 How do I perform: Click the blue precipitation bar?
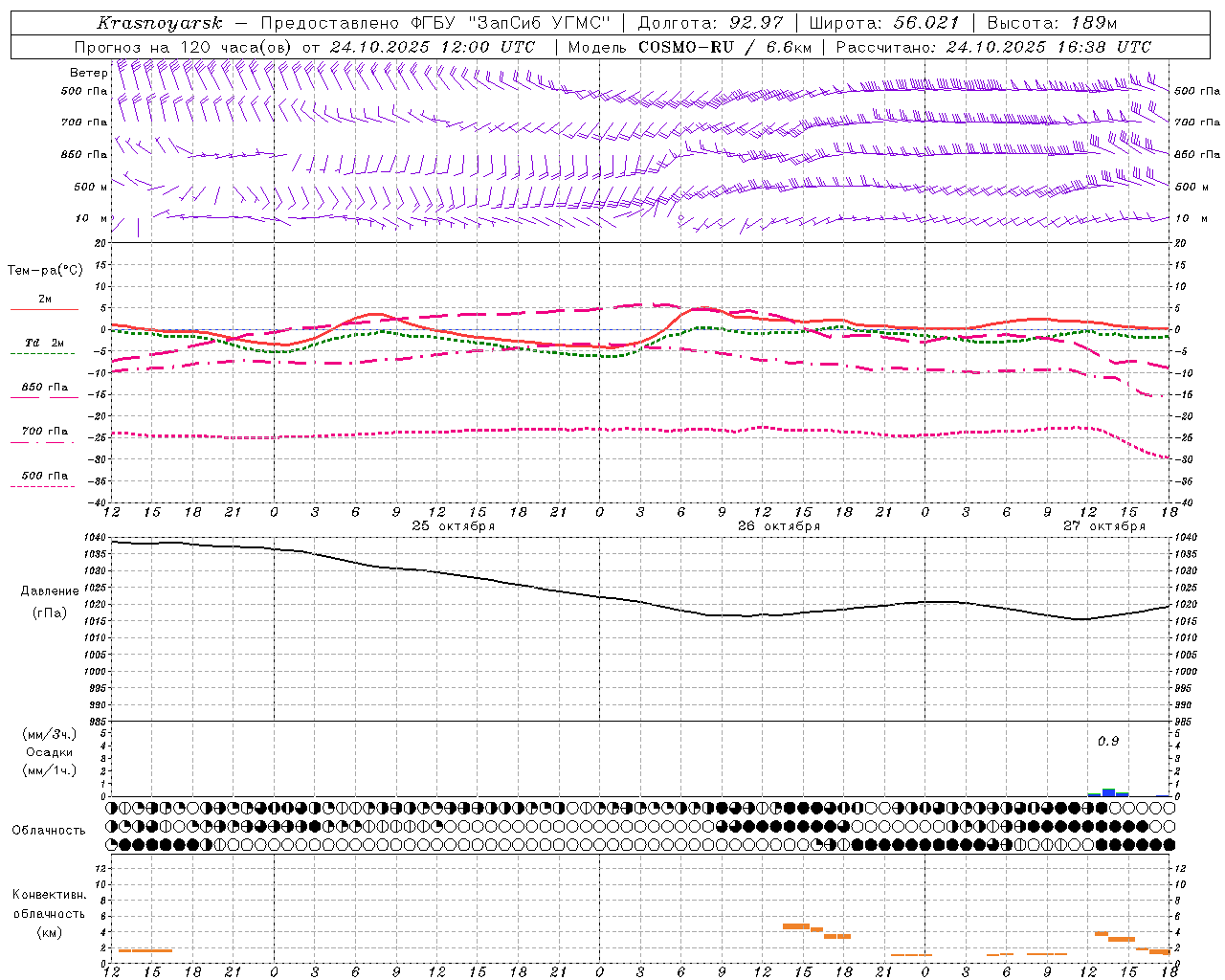(1108, 792)
